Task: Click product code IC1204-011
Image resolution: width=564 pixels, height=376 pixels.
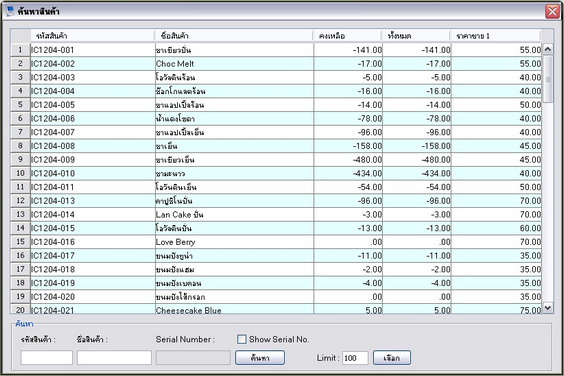Action: pos(53,187)
